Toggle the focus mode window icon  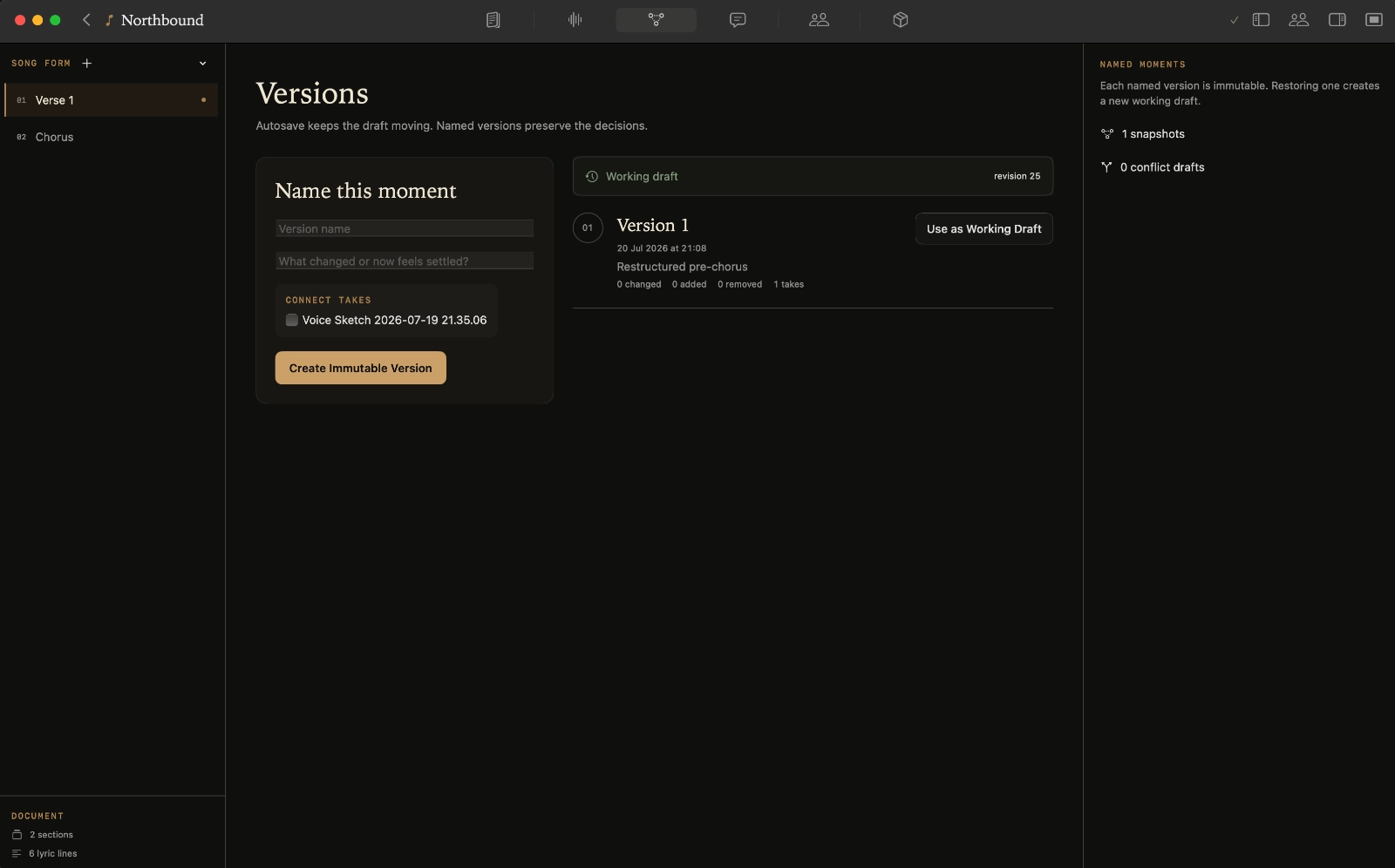click(x=1374, y=20)
